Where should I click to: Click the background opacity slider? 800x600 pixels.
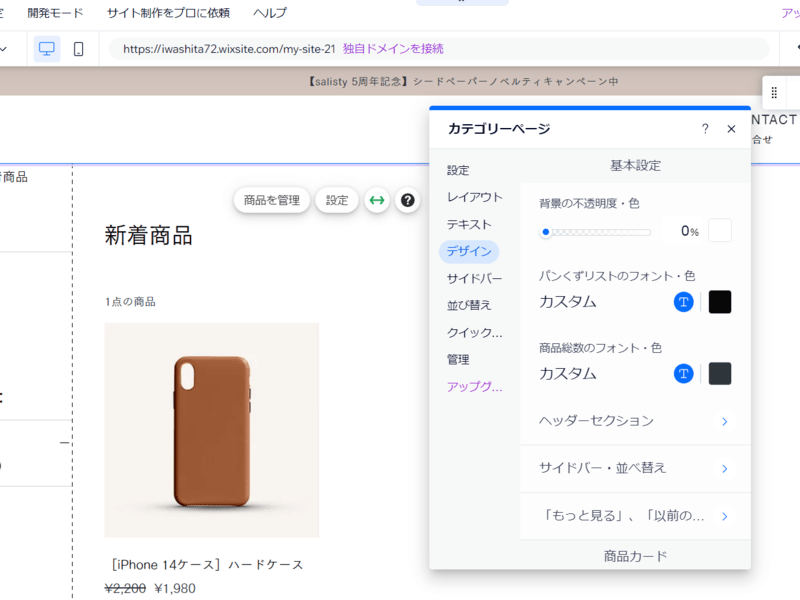coord(597,232)
